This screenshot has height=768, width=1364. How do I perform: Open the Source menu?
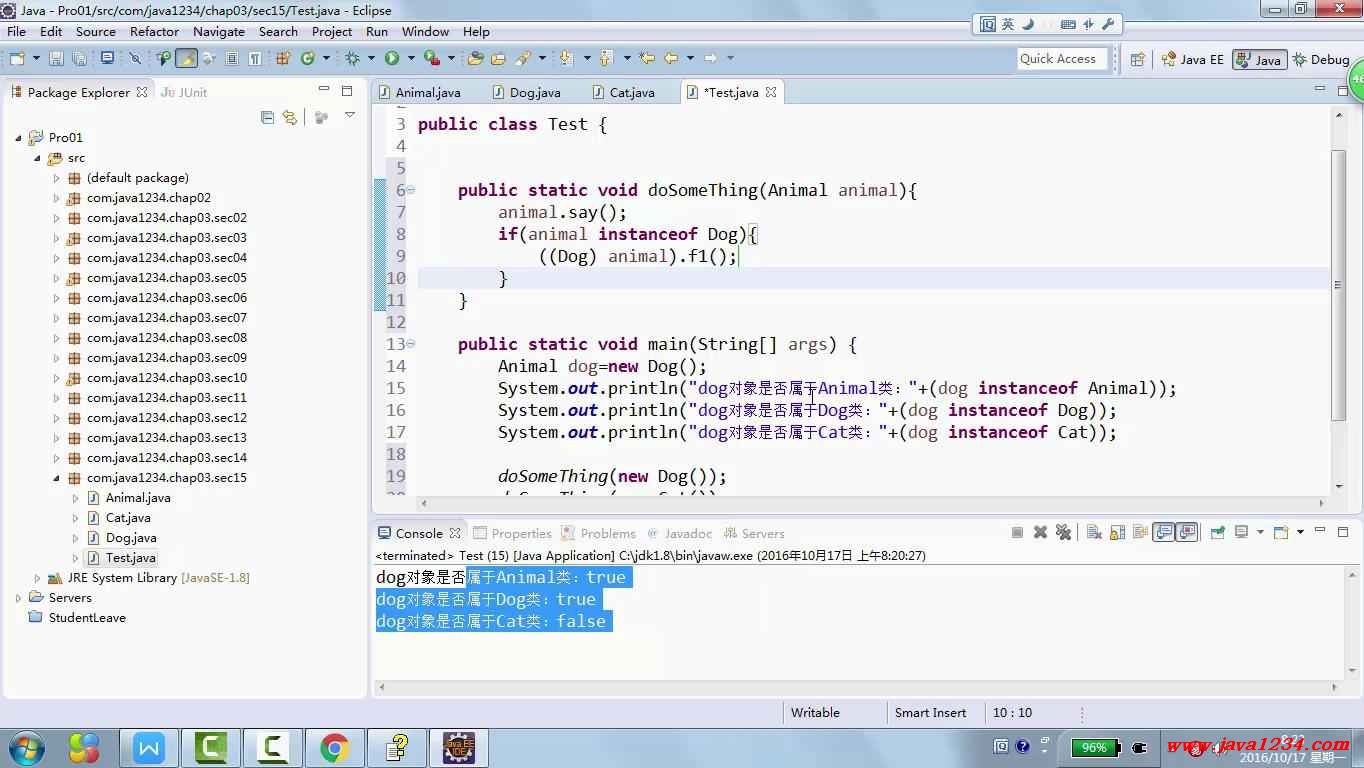pyautogui.click(x=96, y=31)
